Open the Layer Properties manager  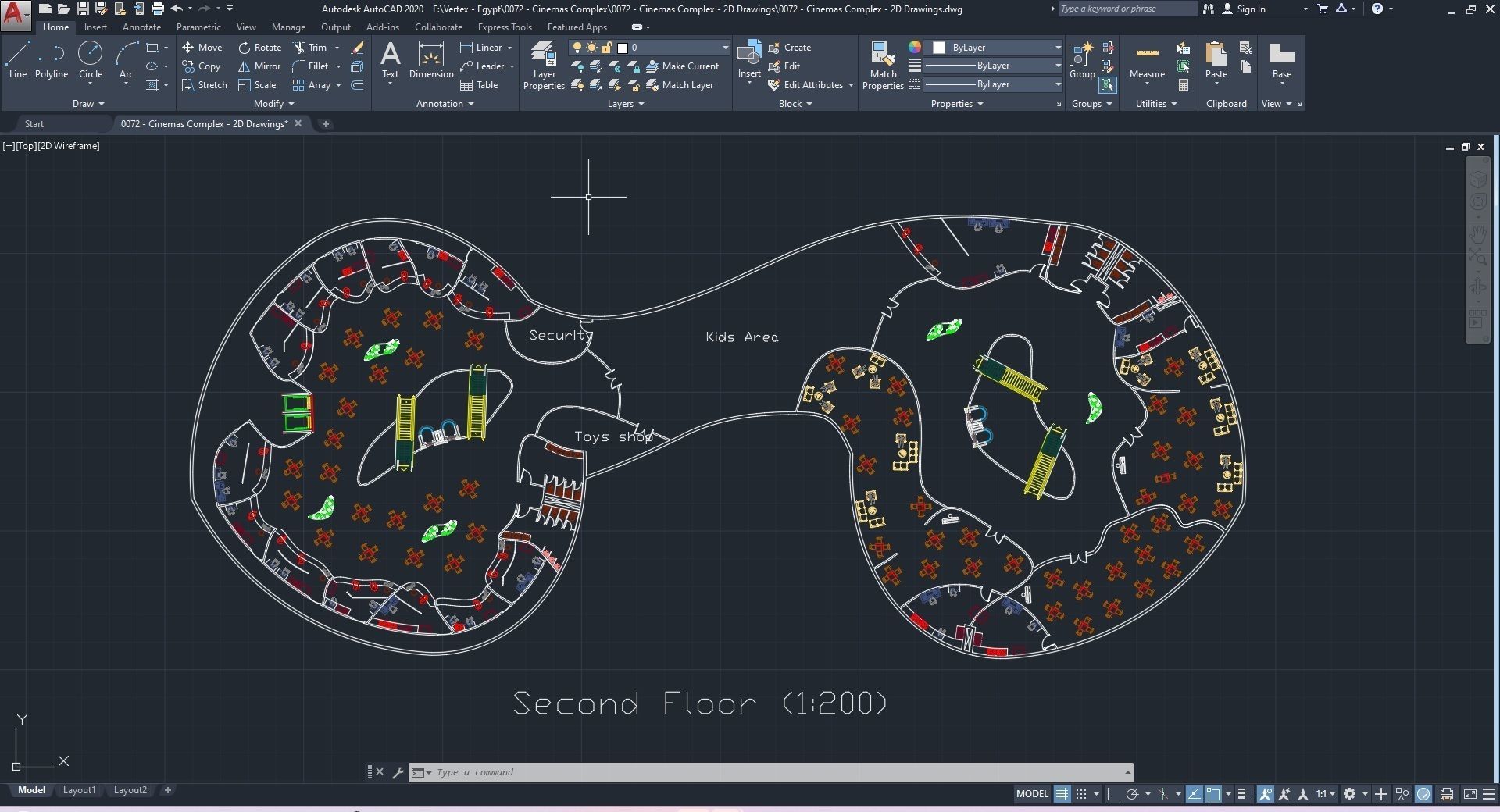click(544, 66)
